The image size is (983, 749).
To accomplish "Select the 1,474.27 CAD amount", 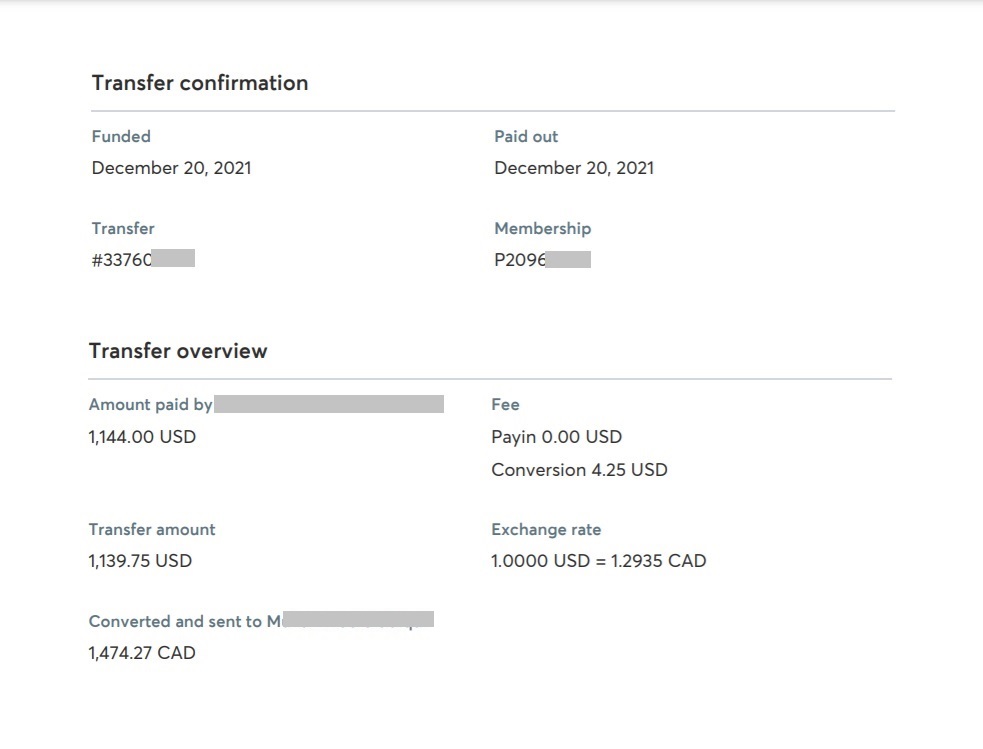I will click(x=142, y=653).
